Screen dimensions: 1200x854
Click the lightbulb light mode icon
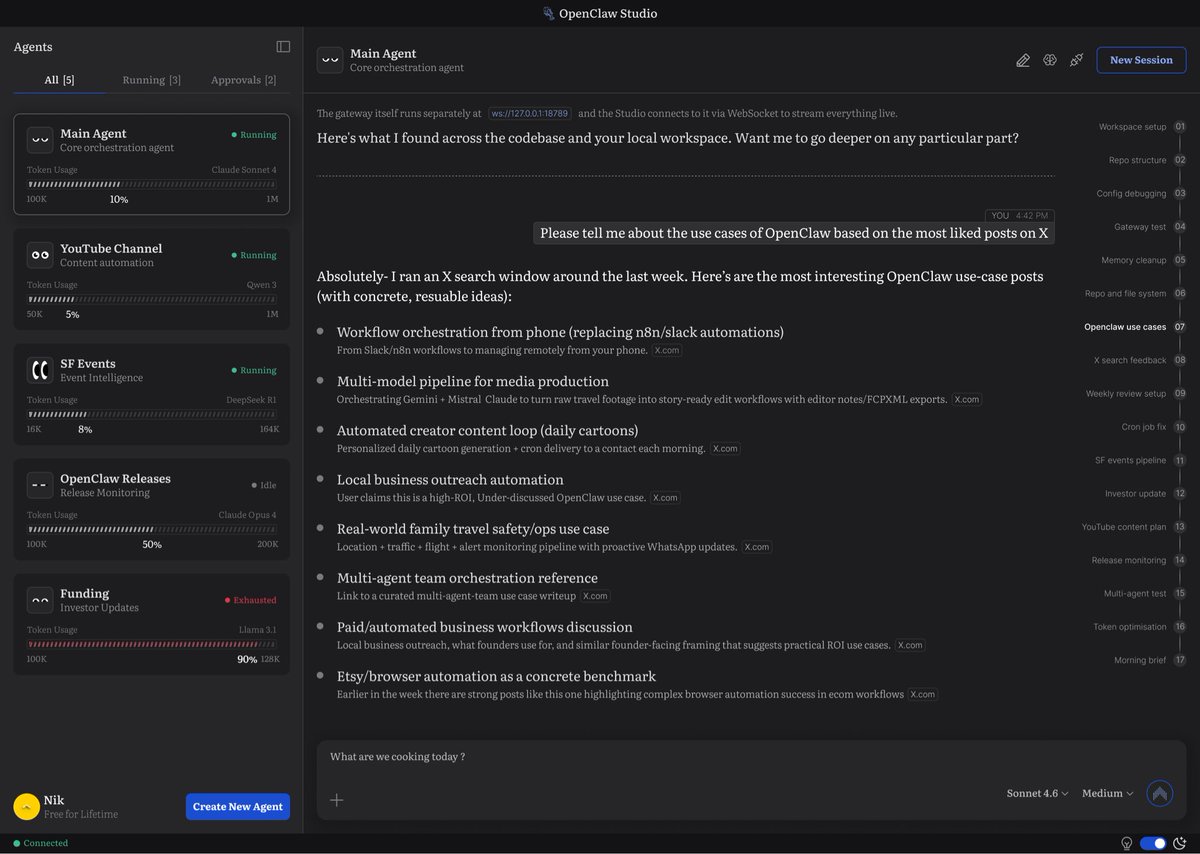[1127, 843]
